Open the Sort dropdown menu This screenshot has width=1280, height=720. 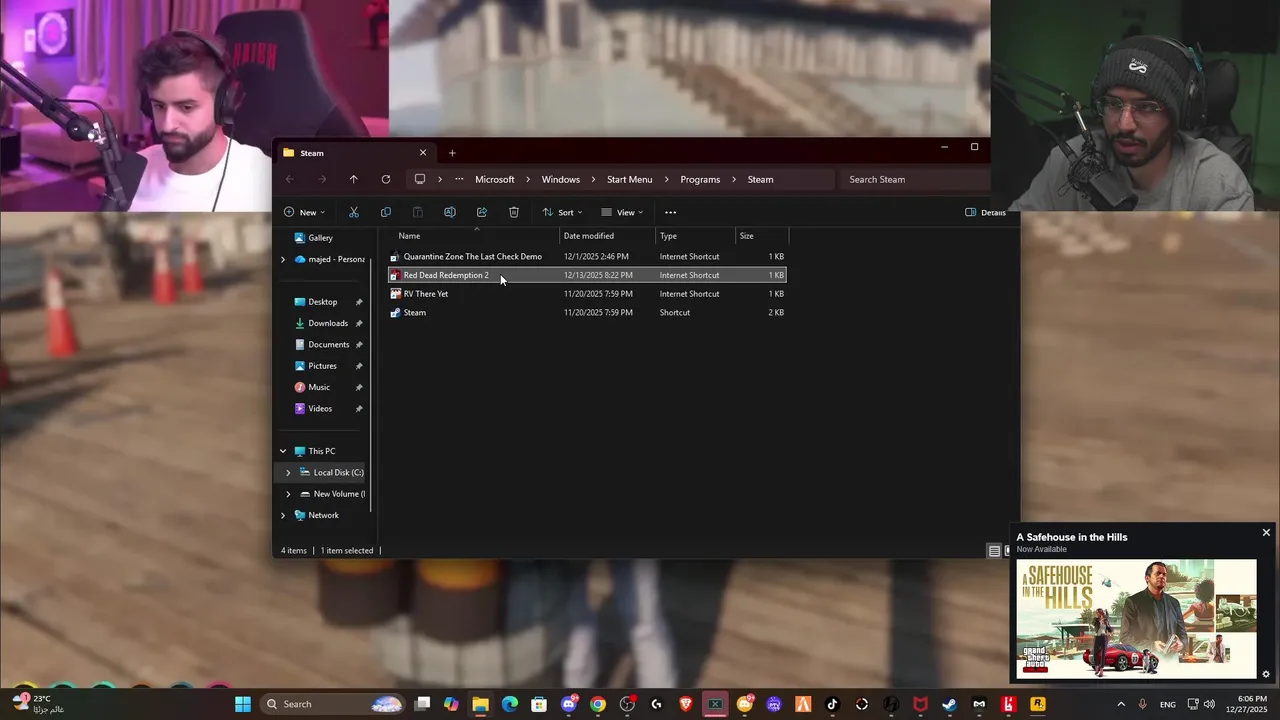click(x=562, y=212)
